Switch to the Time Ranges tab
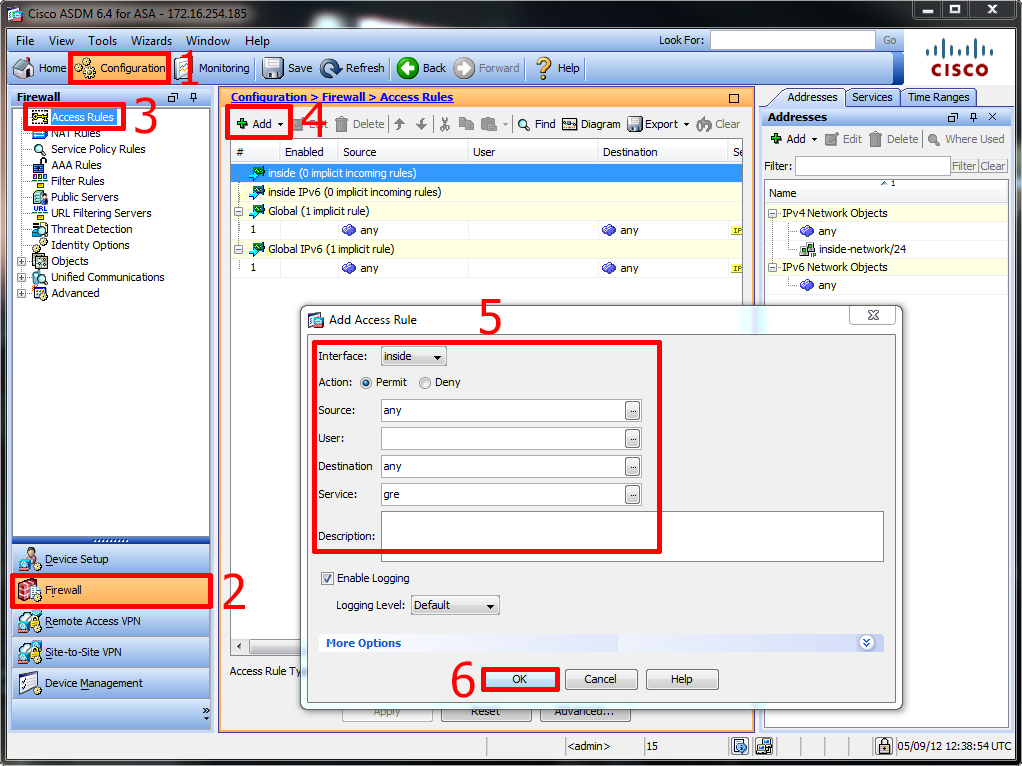The height and width of the screenshot is (766, 1022). point(938,97)
